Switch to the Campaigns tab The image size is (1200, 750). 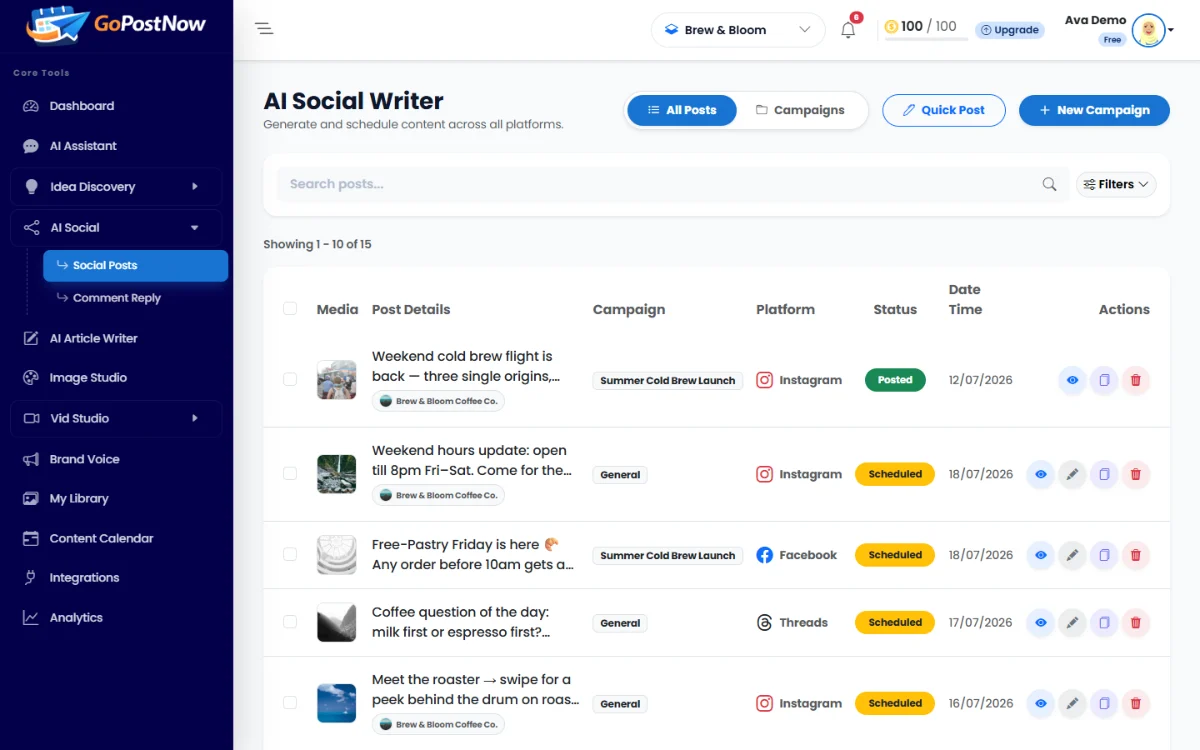tap(800, 110)
